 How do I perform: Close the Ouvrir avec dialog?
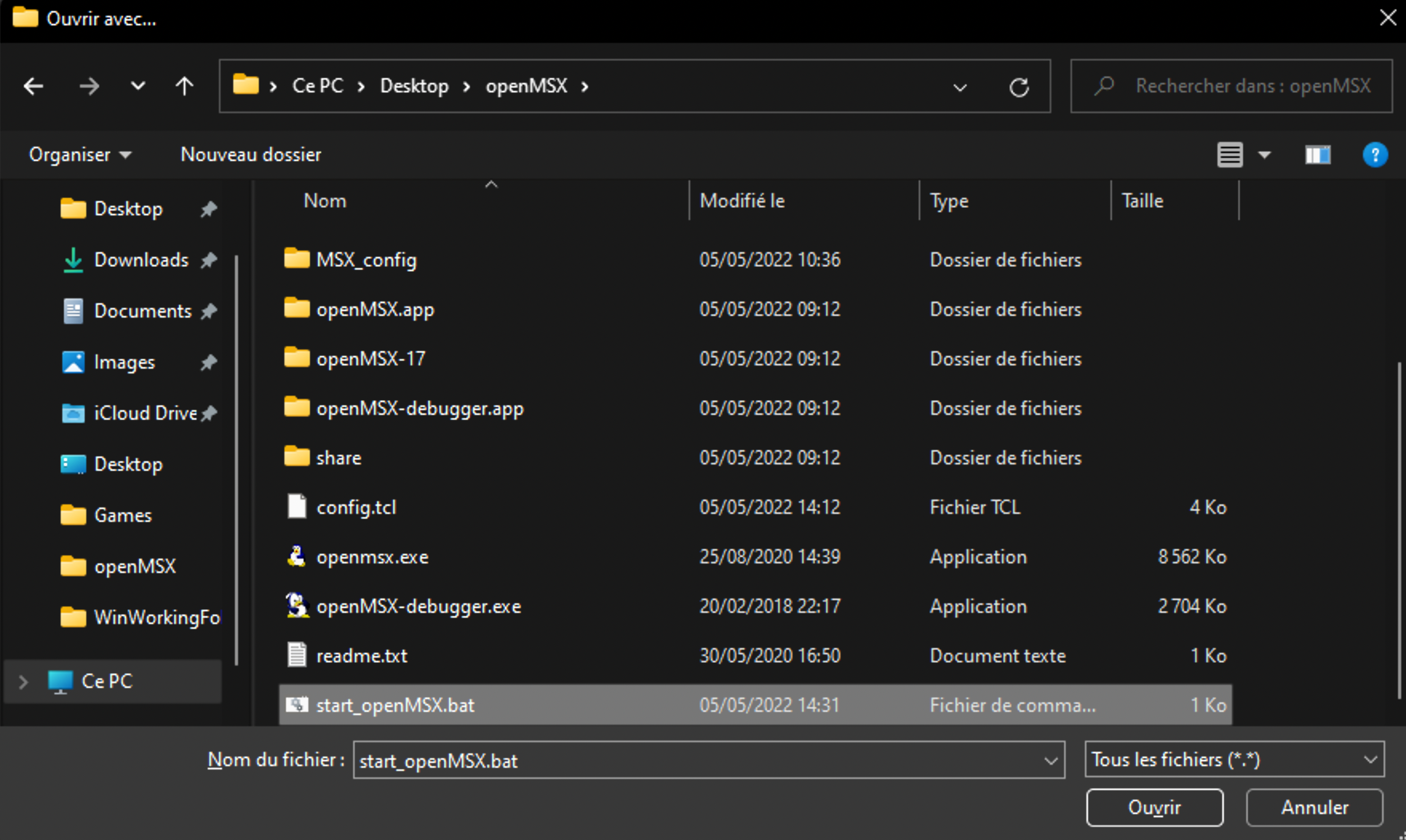[x=1387, y=18]
